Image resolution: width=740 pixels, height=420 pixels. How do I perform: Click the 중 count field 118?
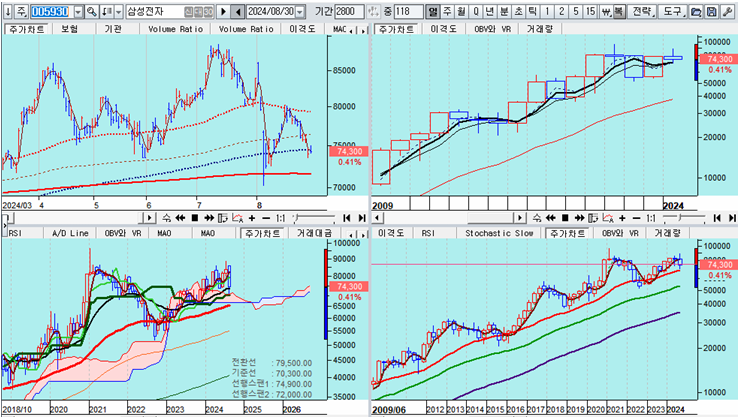coord(408,11)
